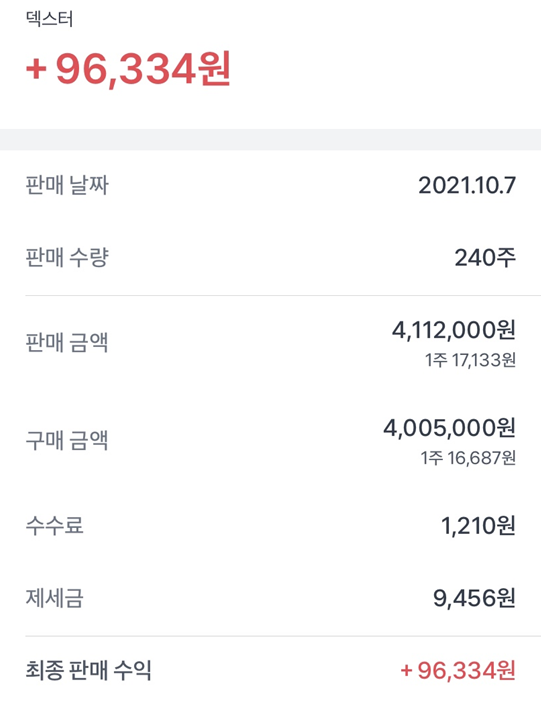Click the sale date 2021.10.7
Viewport: 541px width, 704px height.
[x=467, y=185]
